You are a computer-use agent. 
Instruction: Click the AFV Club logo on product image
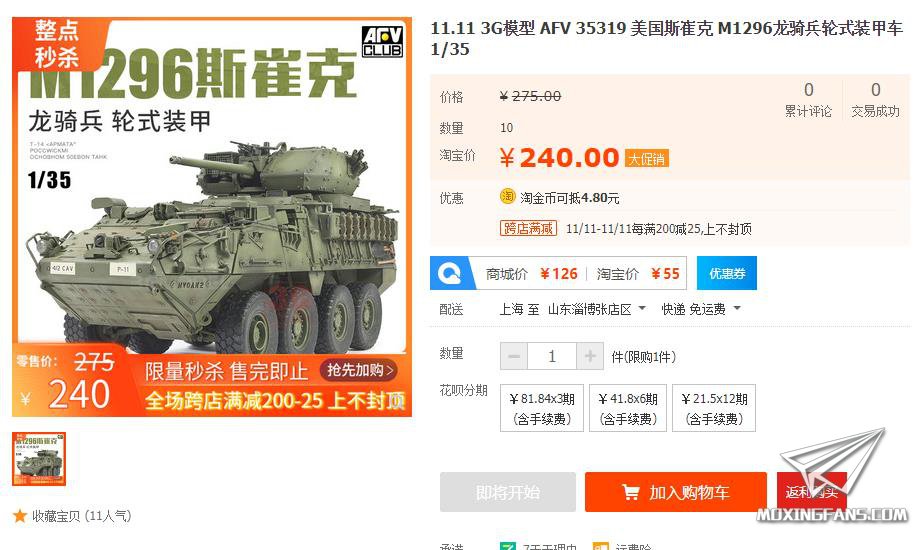coord(383,42)
